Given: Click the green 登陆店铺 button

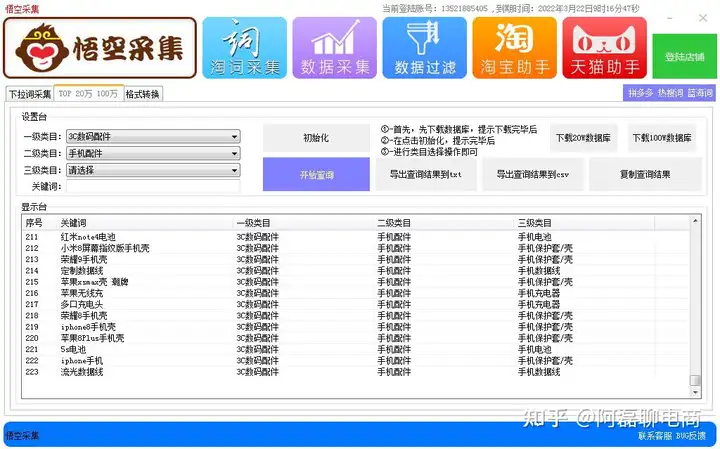Looking at the screenshot, I should (684, 56).
